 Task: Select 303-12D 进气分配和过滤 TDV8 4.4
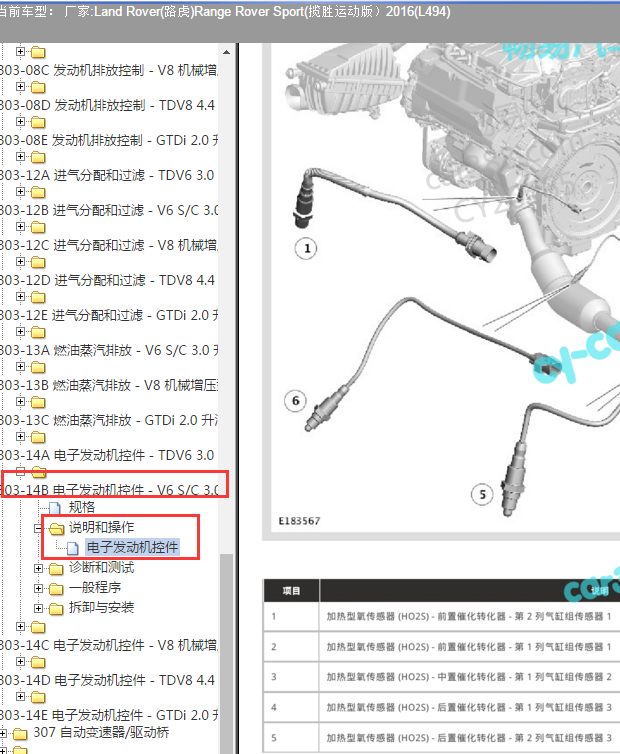pos(107,280)
